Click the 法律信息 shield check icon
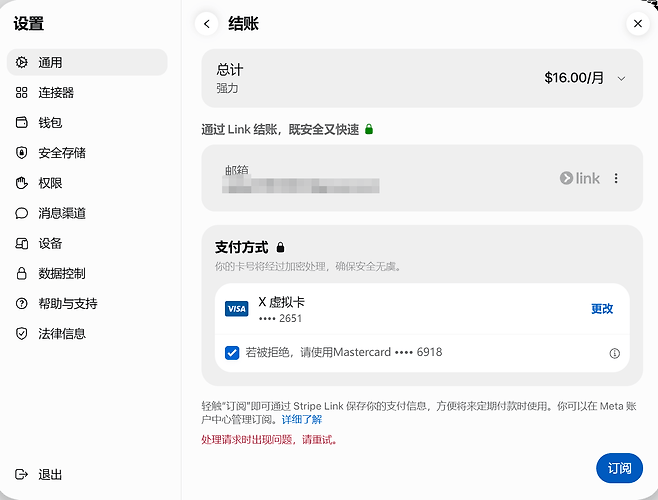This screenshot has width=658, height=500. [21, 334]
